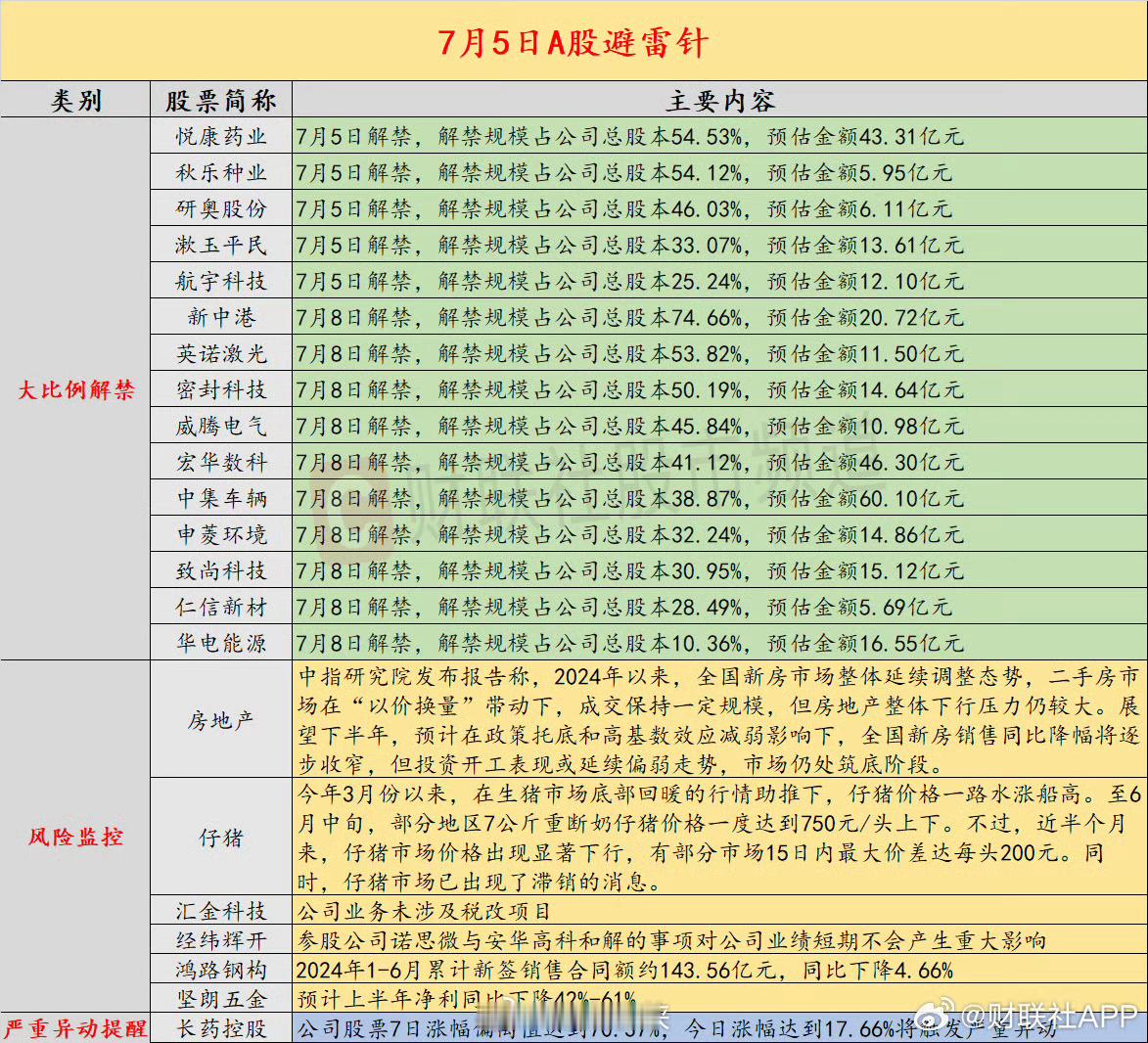The height and width of the screenshot is (1043, 1148).
Task: Click the '风险监控' category label
Action: click(x=76, y=837)
